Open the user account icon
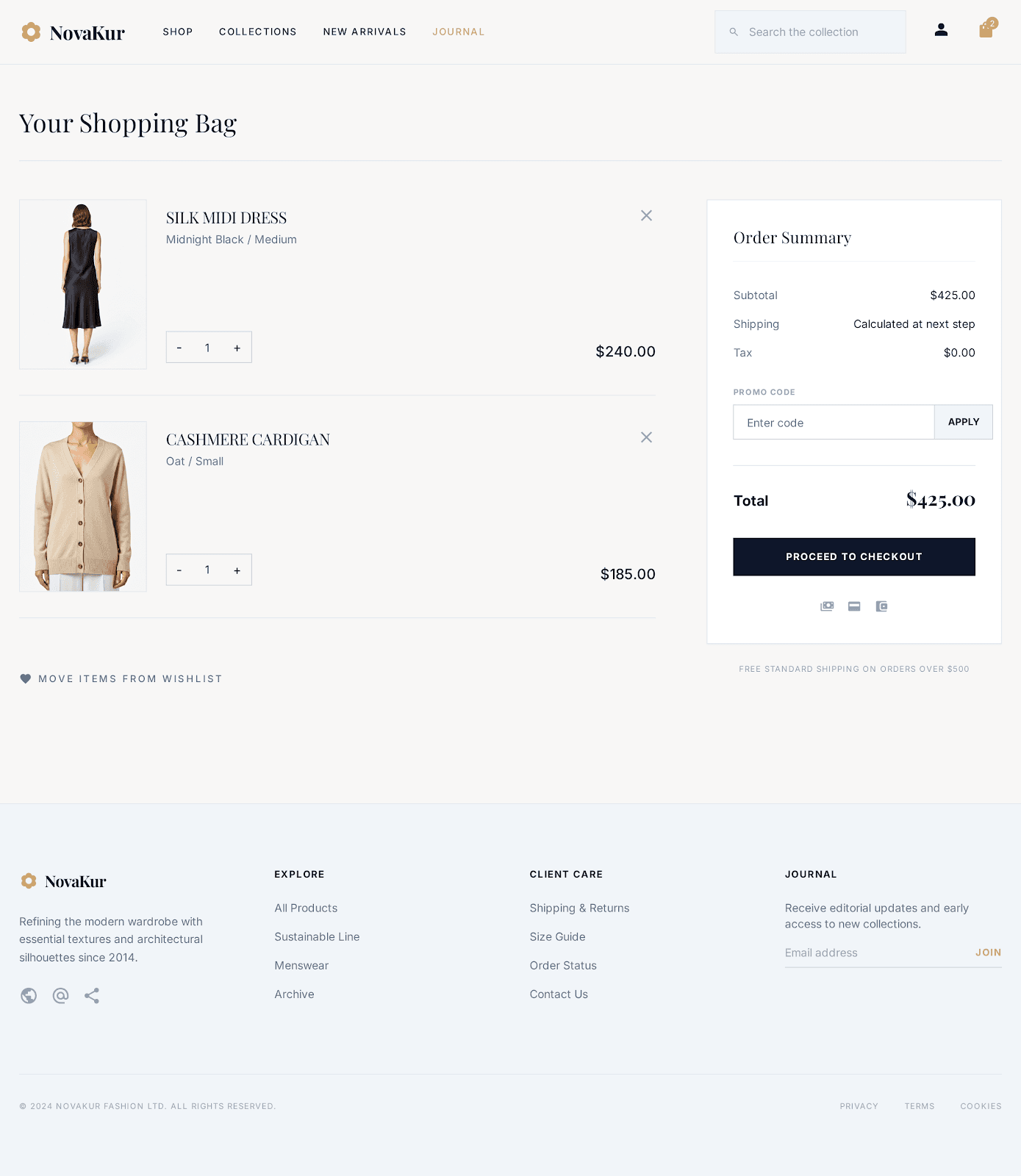Image resolution: width=1021 pixels, height=1176 pixels. point(941,30)
